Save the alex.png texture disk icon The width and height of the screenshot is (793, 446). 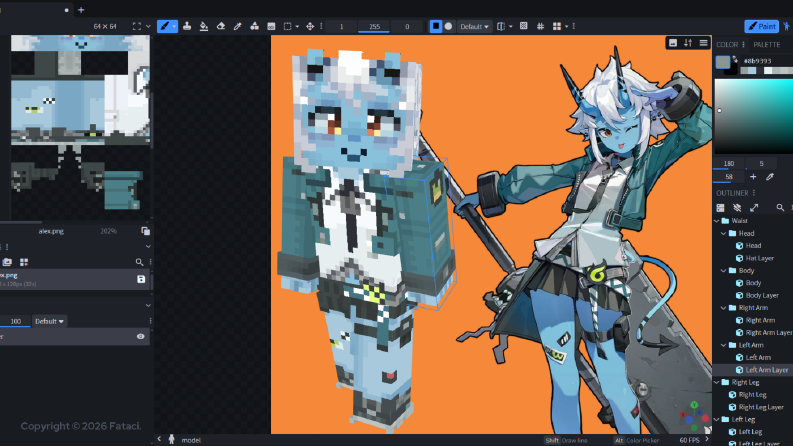[x=141, y=279]
